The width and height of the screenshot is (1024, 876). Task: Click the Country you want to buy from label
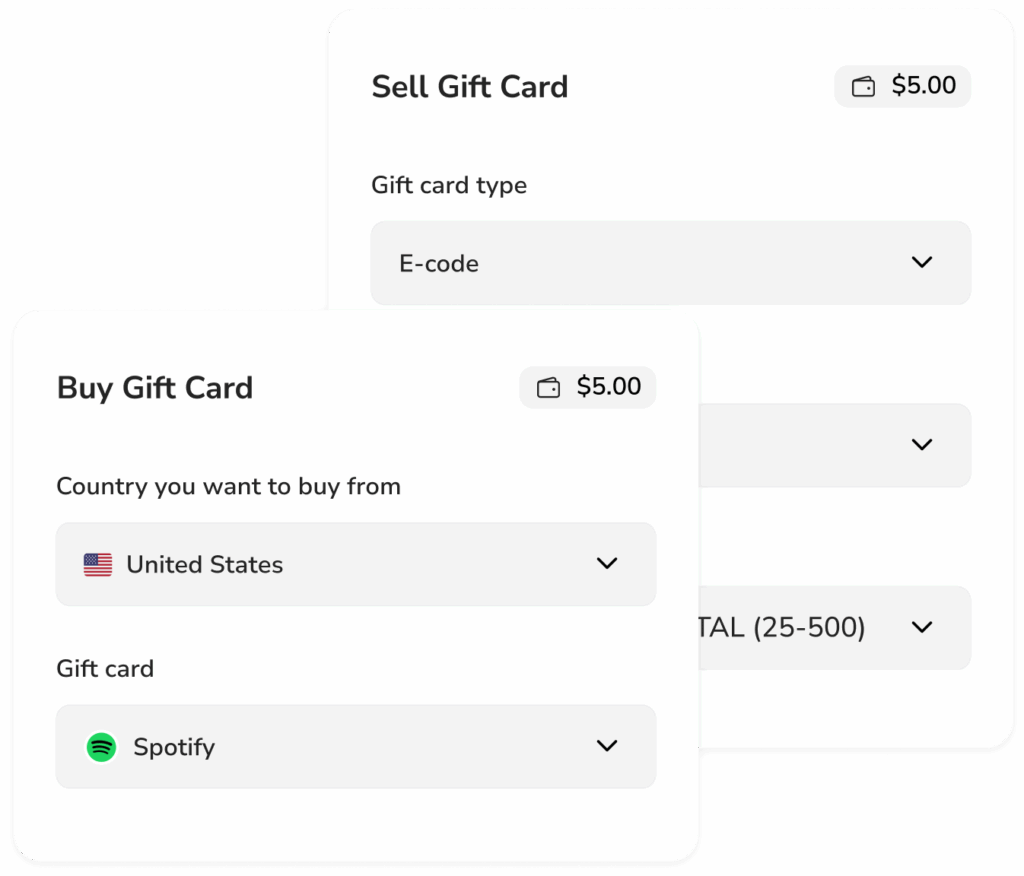click(x=229, y=487)
